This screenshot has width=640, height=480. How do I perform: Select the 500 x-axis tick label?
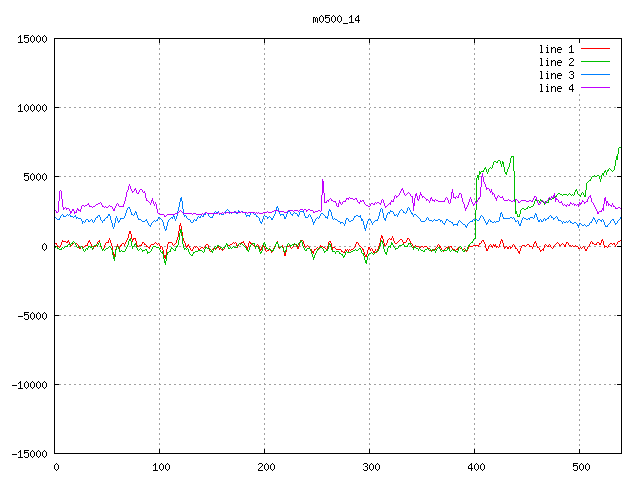(580, 467)
